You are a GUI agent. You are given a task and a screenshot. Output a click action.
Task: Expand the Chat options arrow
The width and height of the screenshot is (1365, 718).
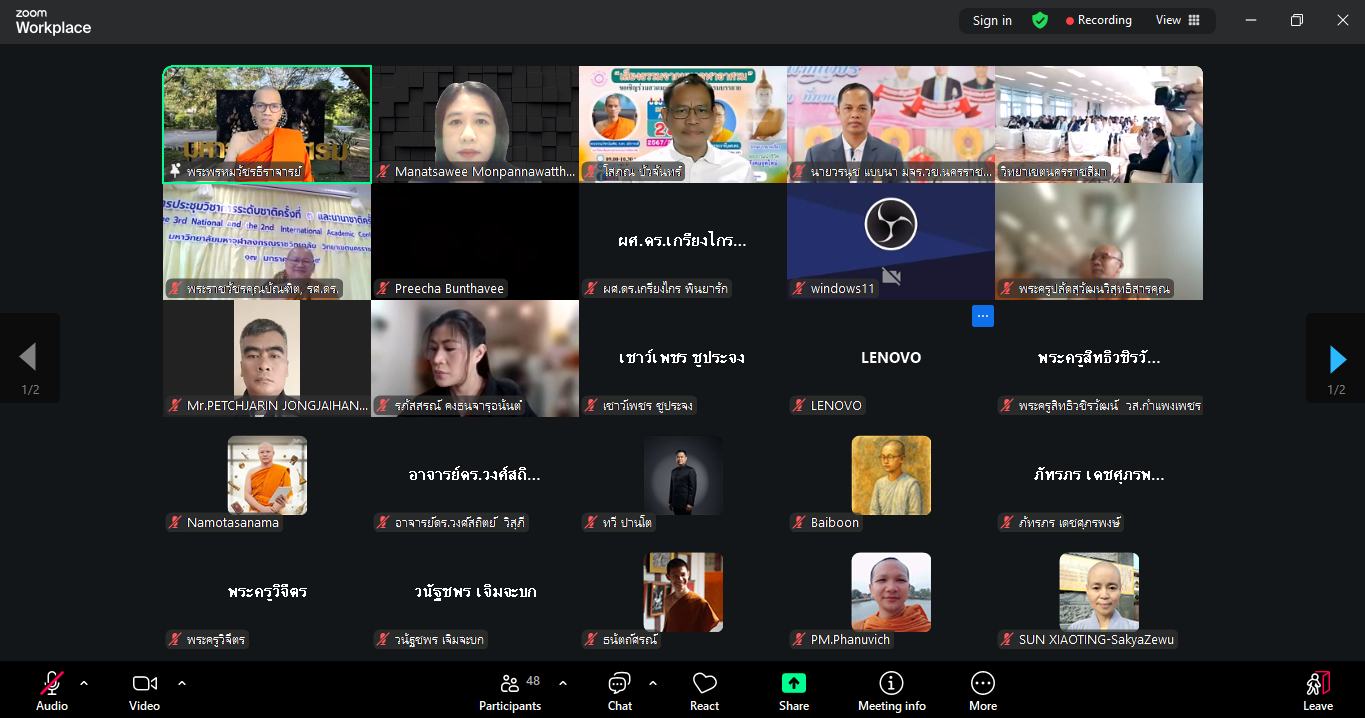pyautogui.click(x=653, y=683)
